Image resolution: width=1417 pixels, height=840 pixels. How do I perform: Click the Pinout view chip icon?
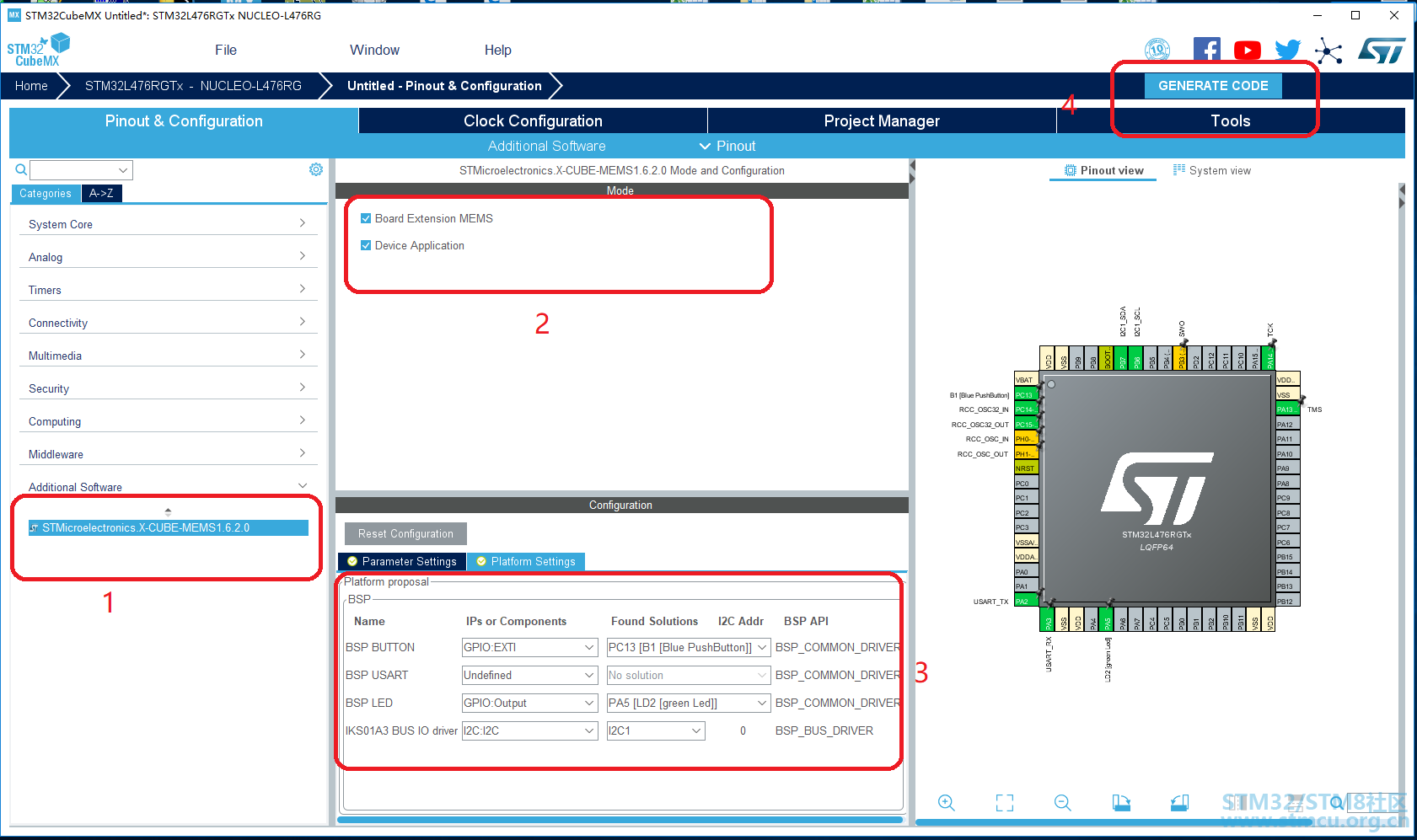[1071, 170]
